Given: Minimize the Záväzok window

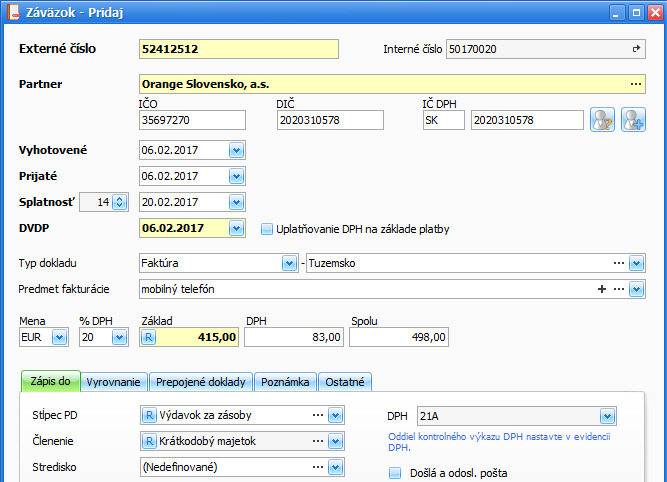Looking at the screenshot, I should 616,13.
